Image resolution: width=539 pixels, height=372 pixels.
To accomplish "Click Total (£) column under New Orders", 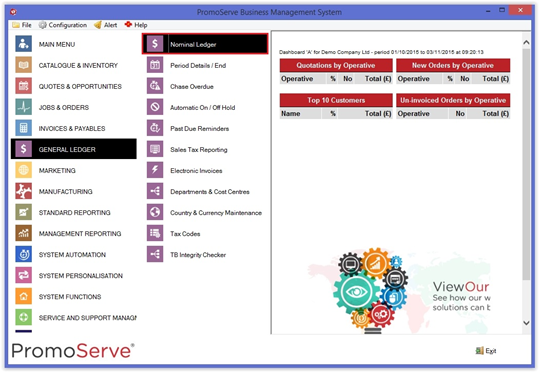I will (492, 79).
